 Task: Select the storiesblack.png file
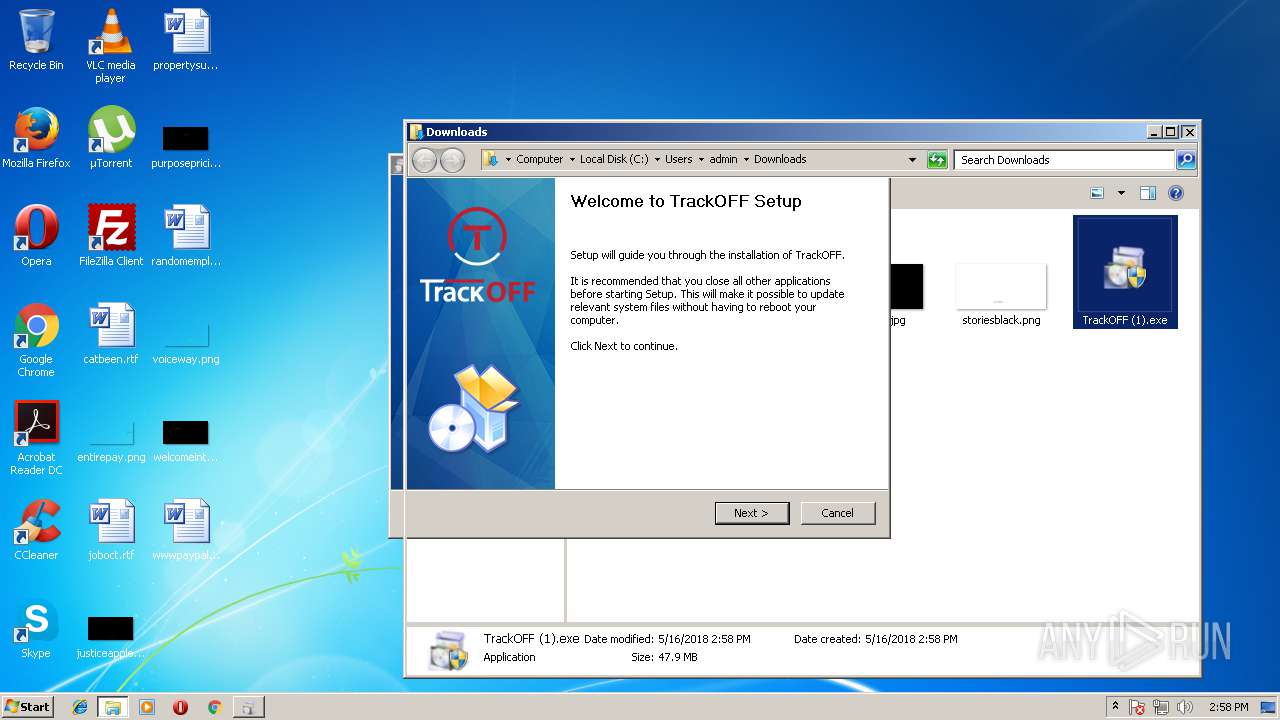(1001, 296)
